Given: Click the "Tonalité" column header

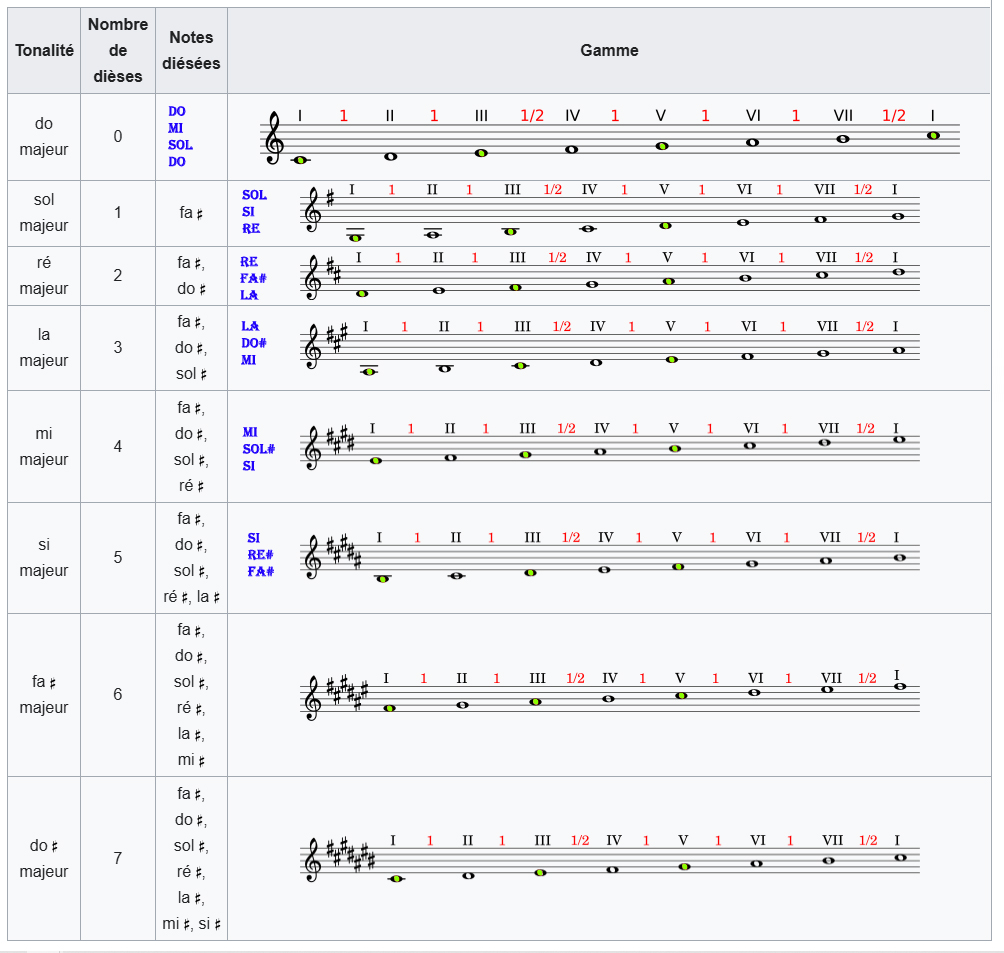Looking at the screenshot, I should coord(44,51).
